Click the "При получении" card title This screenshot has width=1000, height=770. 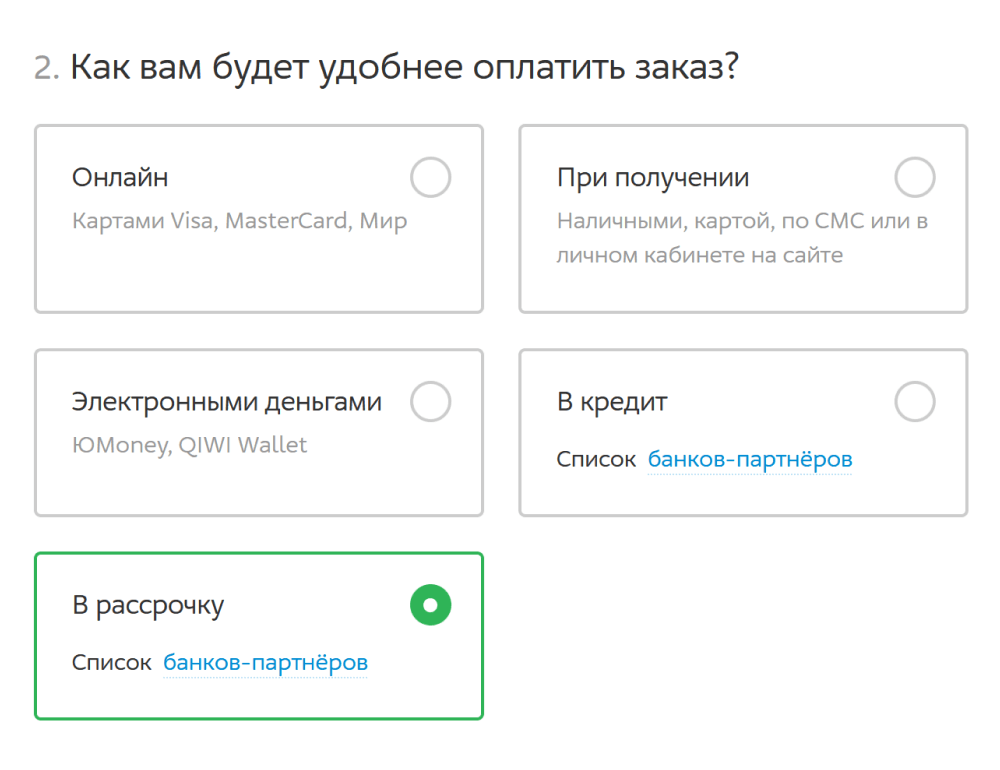pyautogui.click(x=652, y=178)
